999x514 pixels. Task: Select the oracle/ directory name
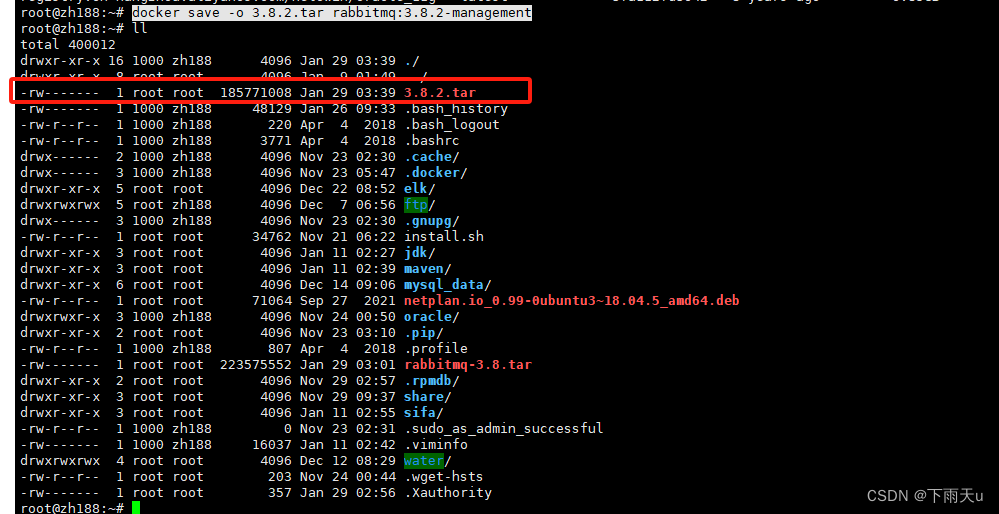(x=431, y=317)
